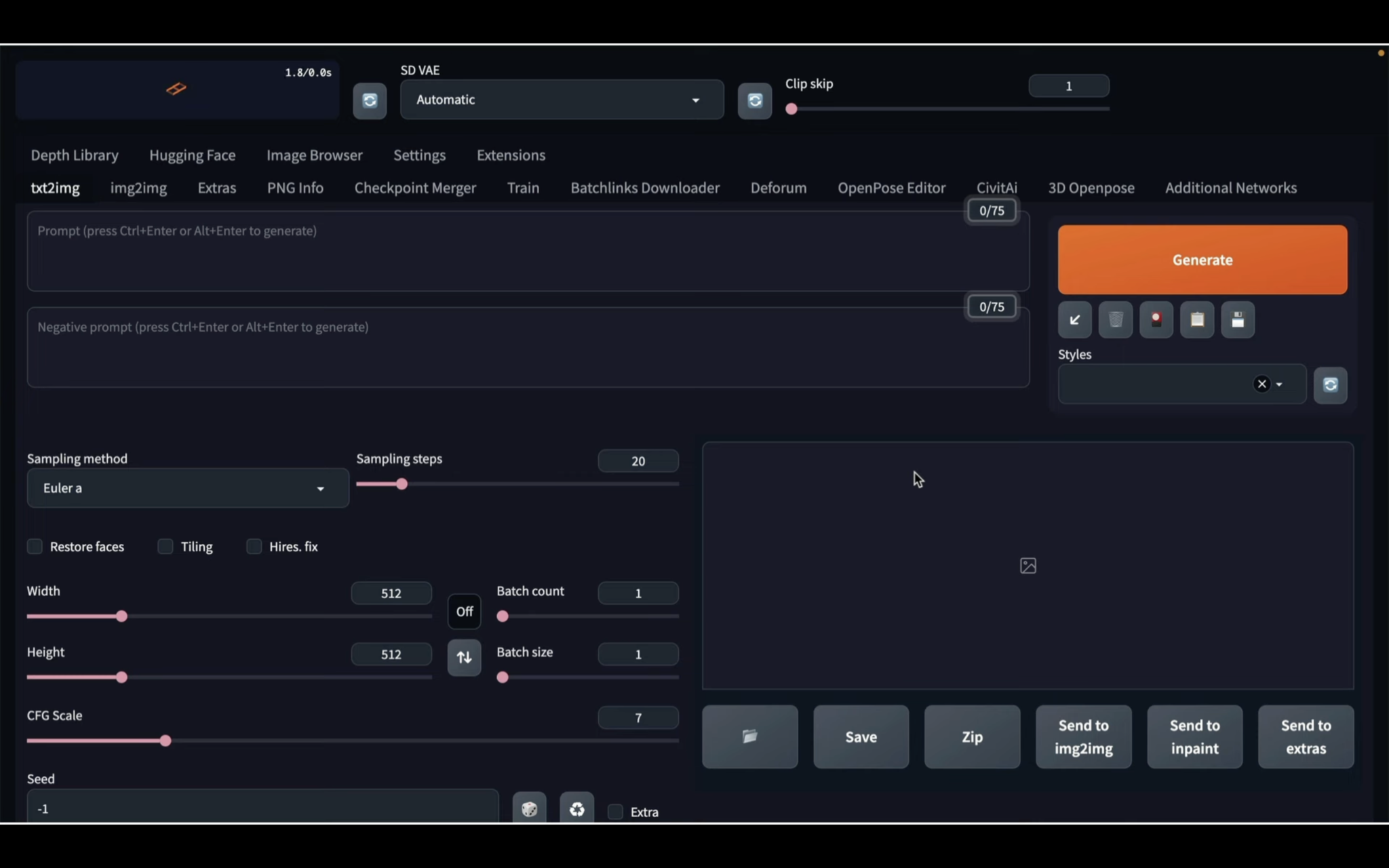Open extra networks with the red card icon
1389x868 pixels.
point(1156,319)
